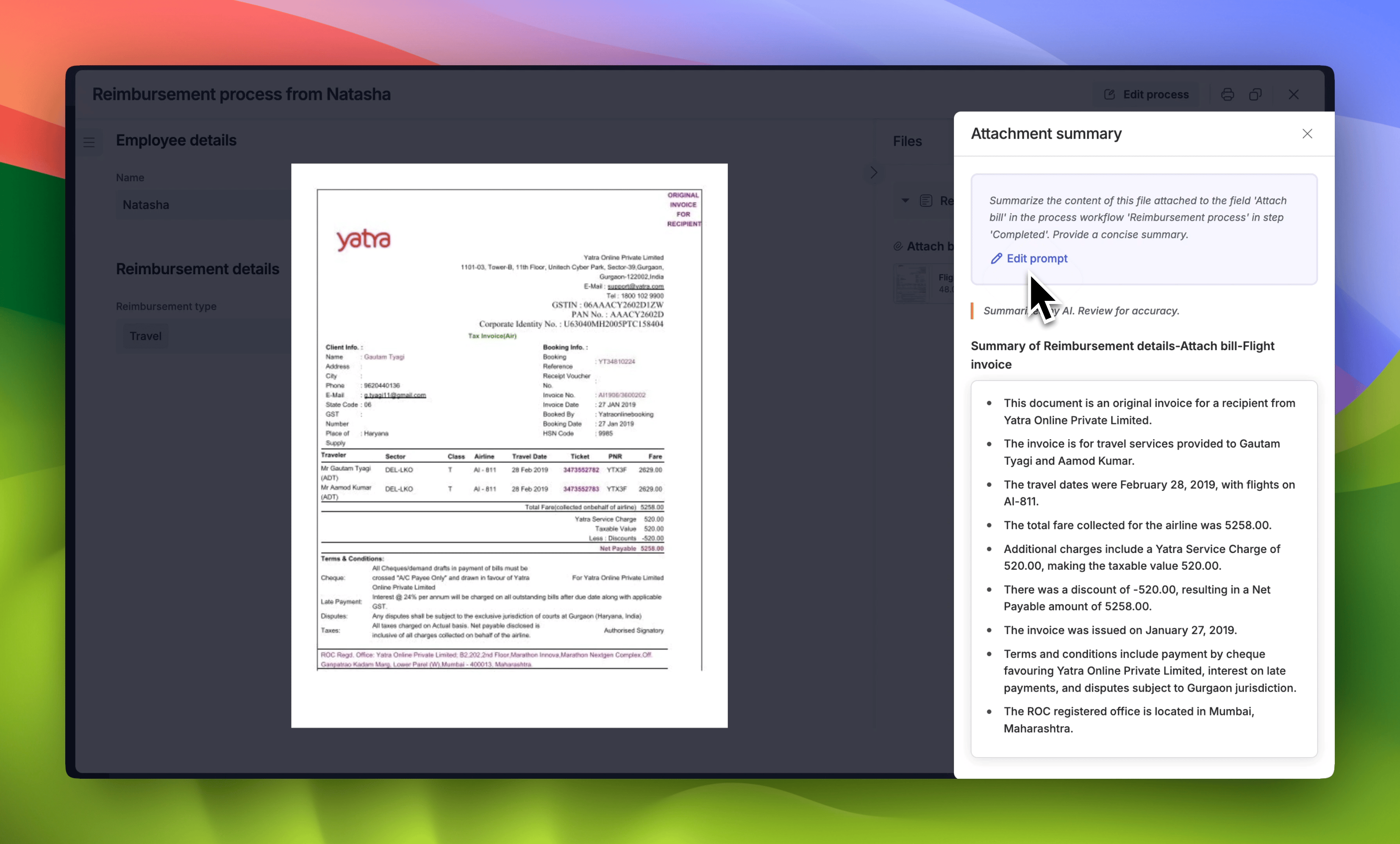Collapse the section using the disclosure triangle
This screenshot has height=844, width=1400.
coord(905,200)
